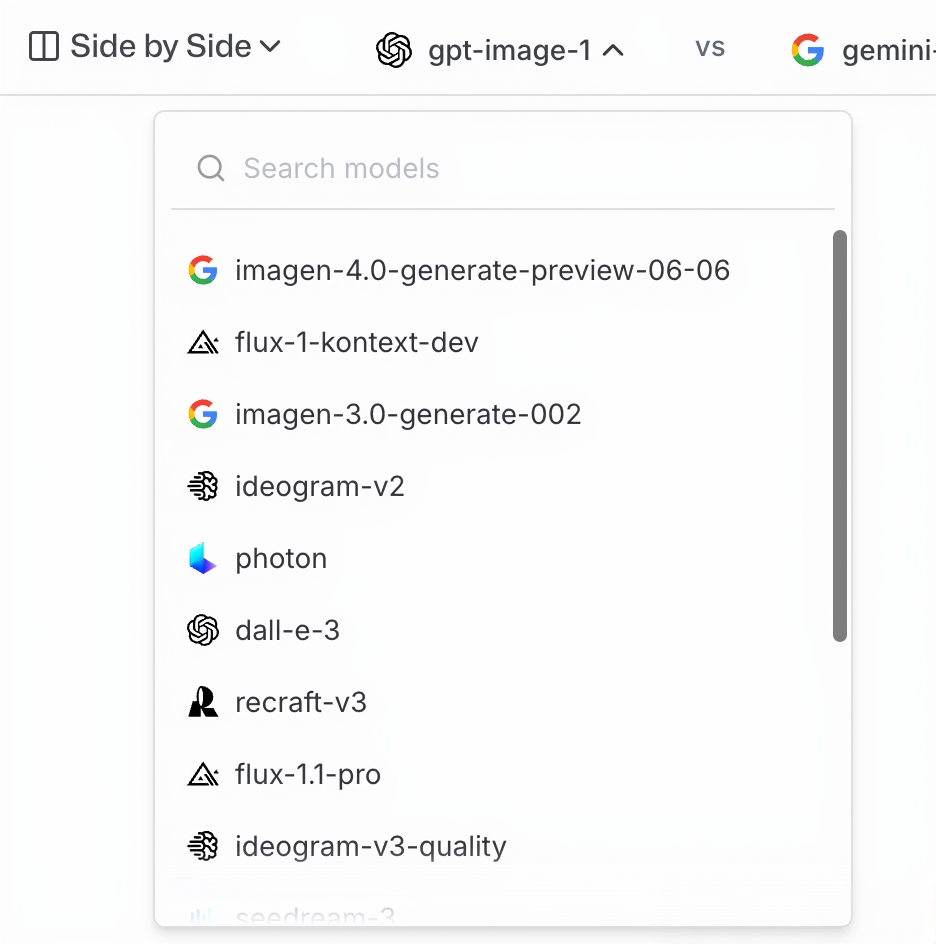Click the Photon logo icon
Viewport: 936px width, 944px height.
(x=203, y=559)
